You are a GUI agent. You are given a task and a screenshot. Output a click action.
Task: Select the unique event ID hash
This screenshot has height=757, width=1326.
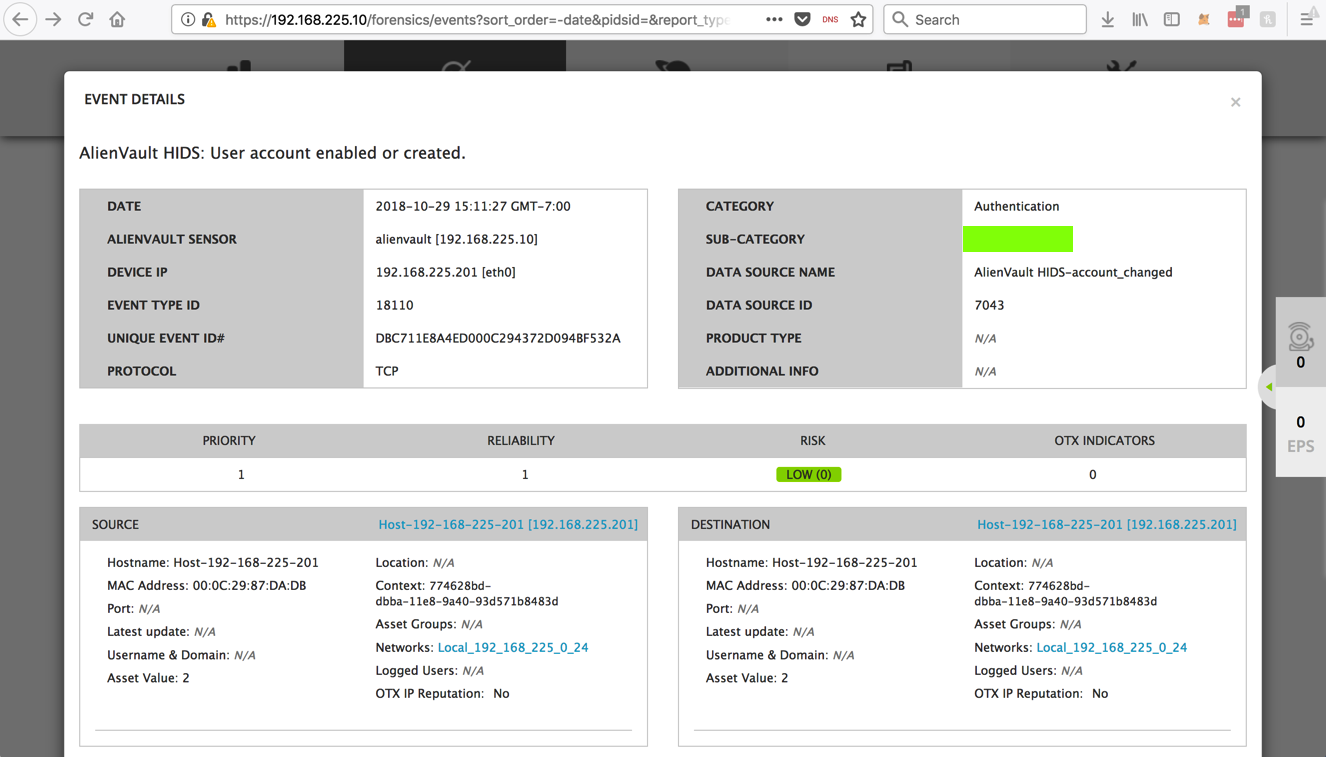click(x=498, y=338)
